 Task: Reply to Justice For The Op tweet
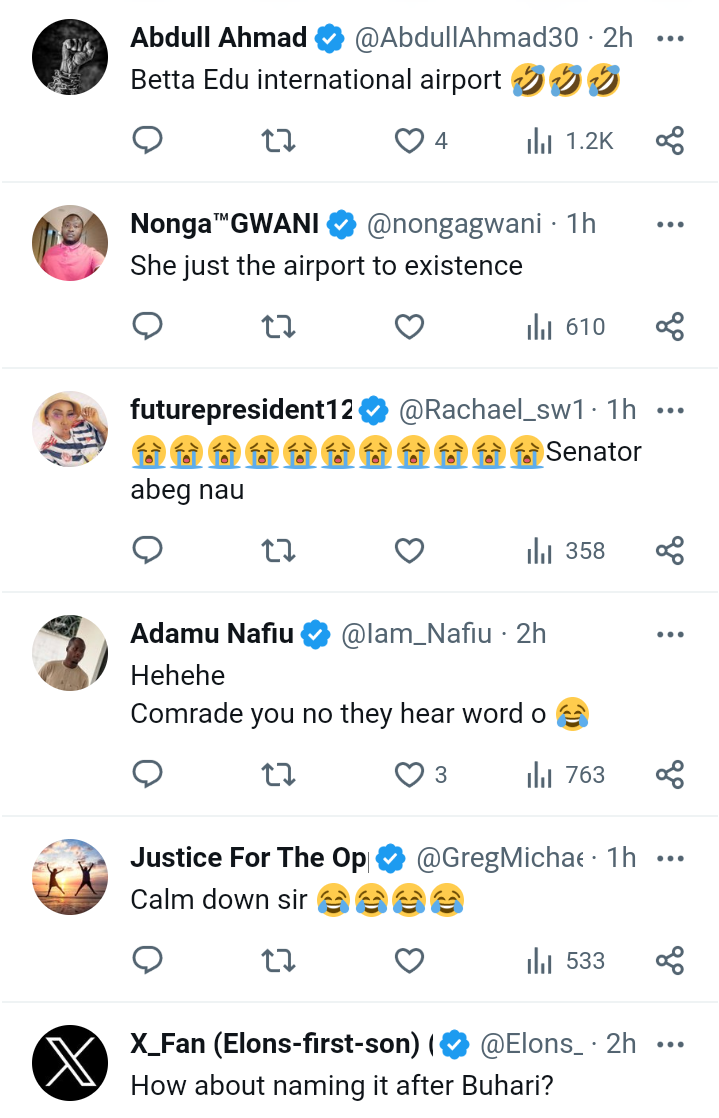(x=148, y=961)
